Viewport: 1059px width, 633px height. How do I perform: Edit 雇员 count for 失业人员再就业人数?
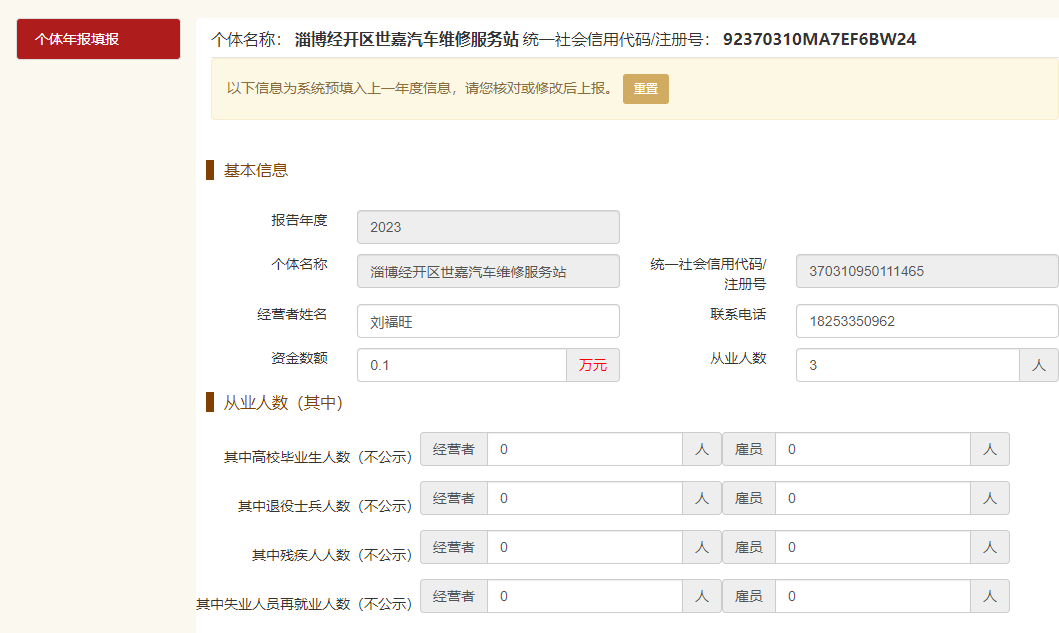[x=873, y=597]
